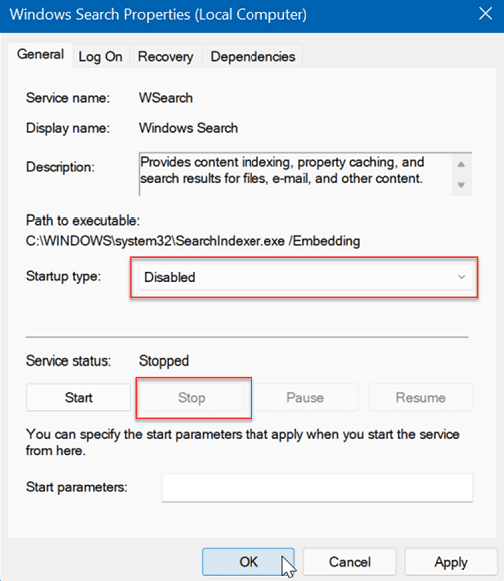This screenshot has width=504, height=581.
Task: Focus the Start parameters input field
Action: (317, 487)
